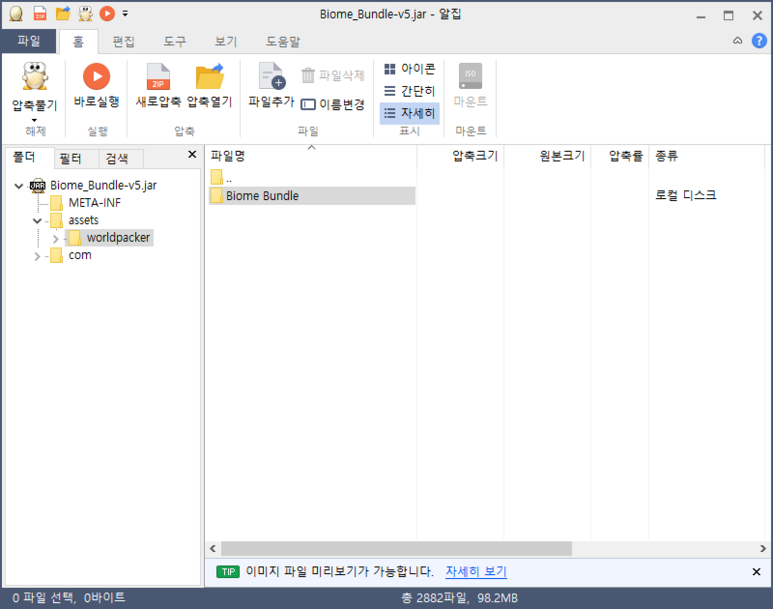Close the folder side panel

(x=192, y=154)
